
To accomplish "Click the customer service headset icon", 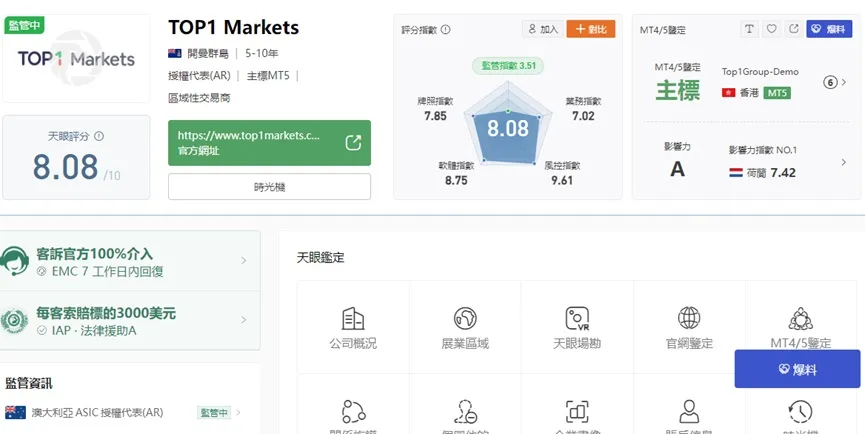I will tap(15, 261).
